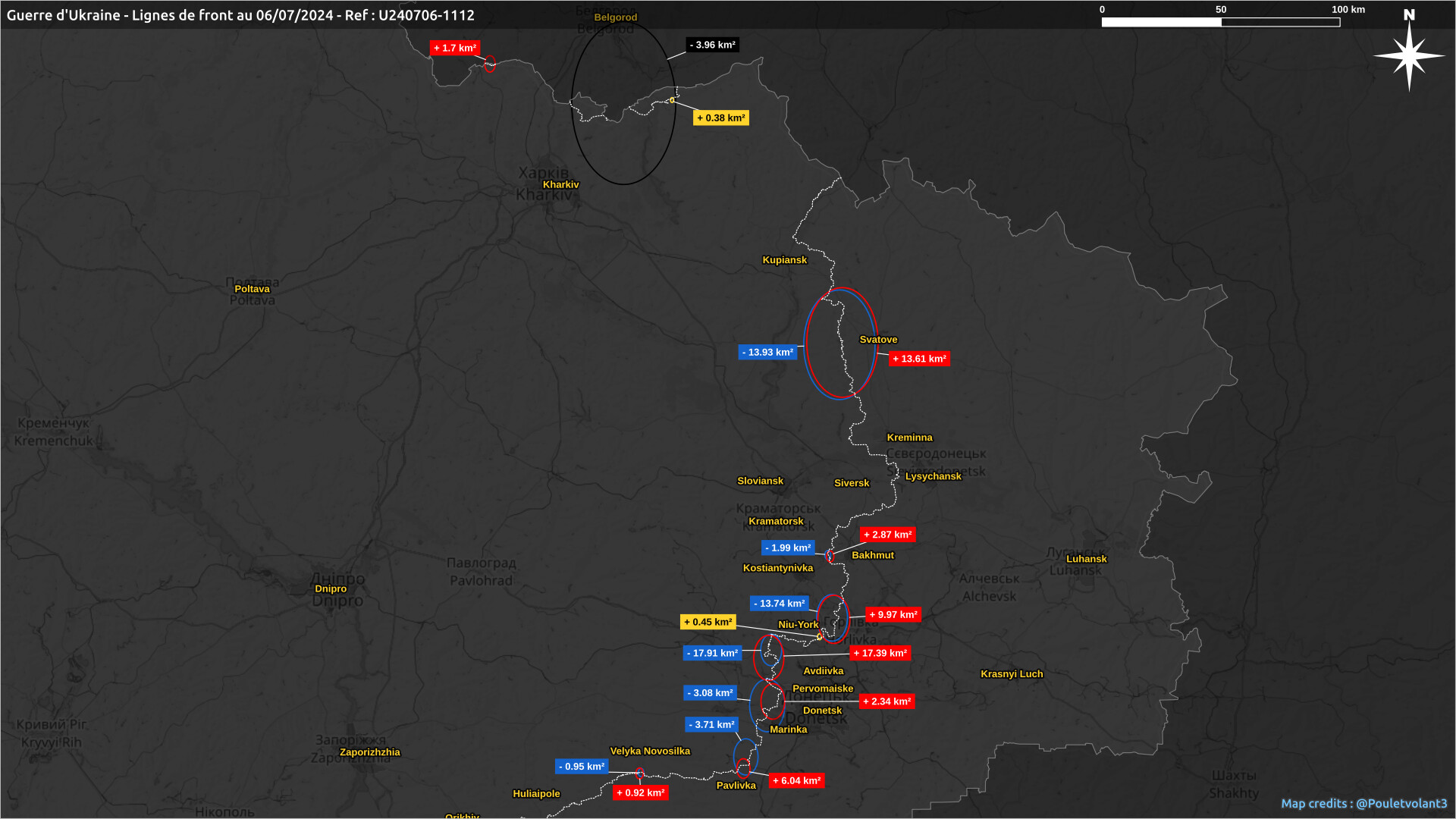1456x819 pixels.
Task: Click the +2.87 km² red label
Action: (887, 535)
